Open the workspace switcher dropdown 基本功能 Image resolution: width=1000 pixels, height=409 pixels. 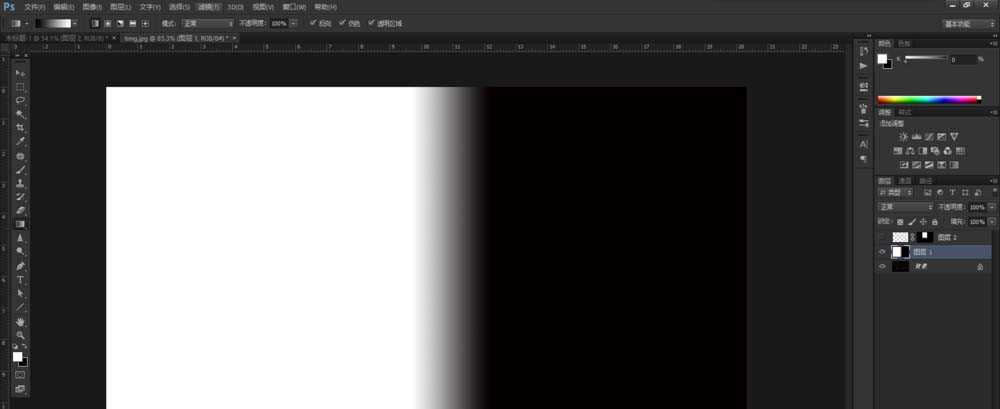coord(968,22)
